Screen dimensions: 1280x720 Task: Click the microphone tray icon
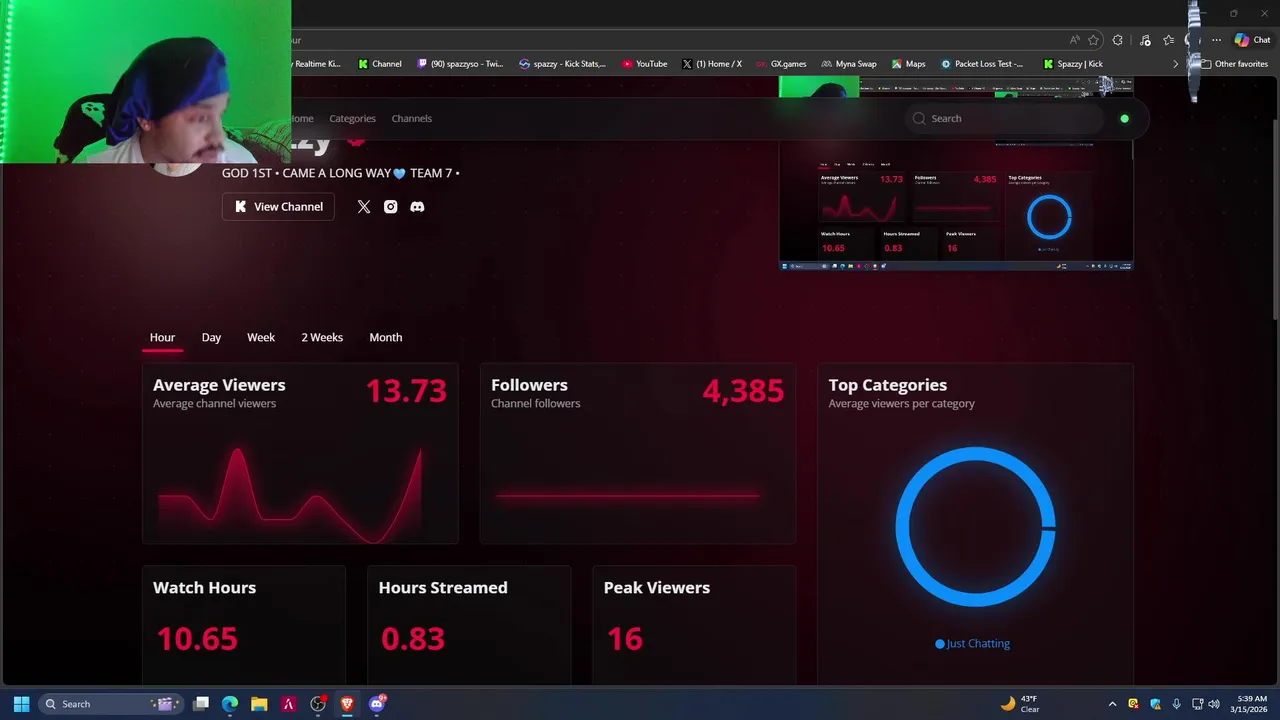pyautogui.click(x=1176, y=704)
